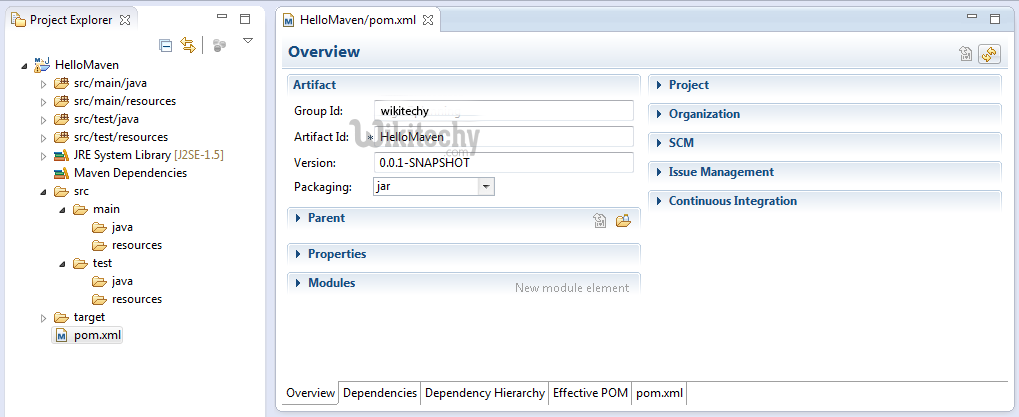The height and width of the screenshot is (417, 1019).
Task: Click the select parent icon in Parent section
Action: (600, 220)
